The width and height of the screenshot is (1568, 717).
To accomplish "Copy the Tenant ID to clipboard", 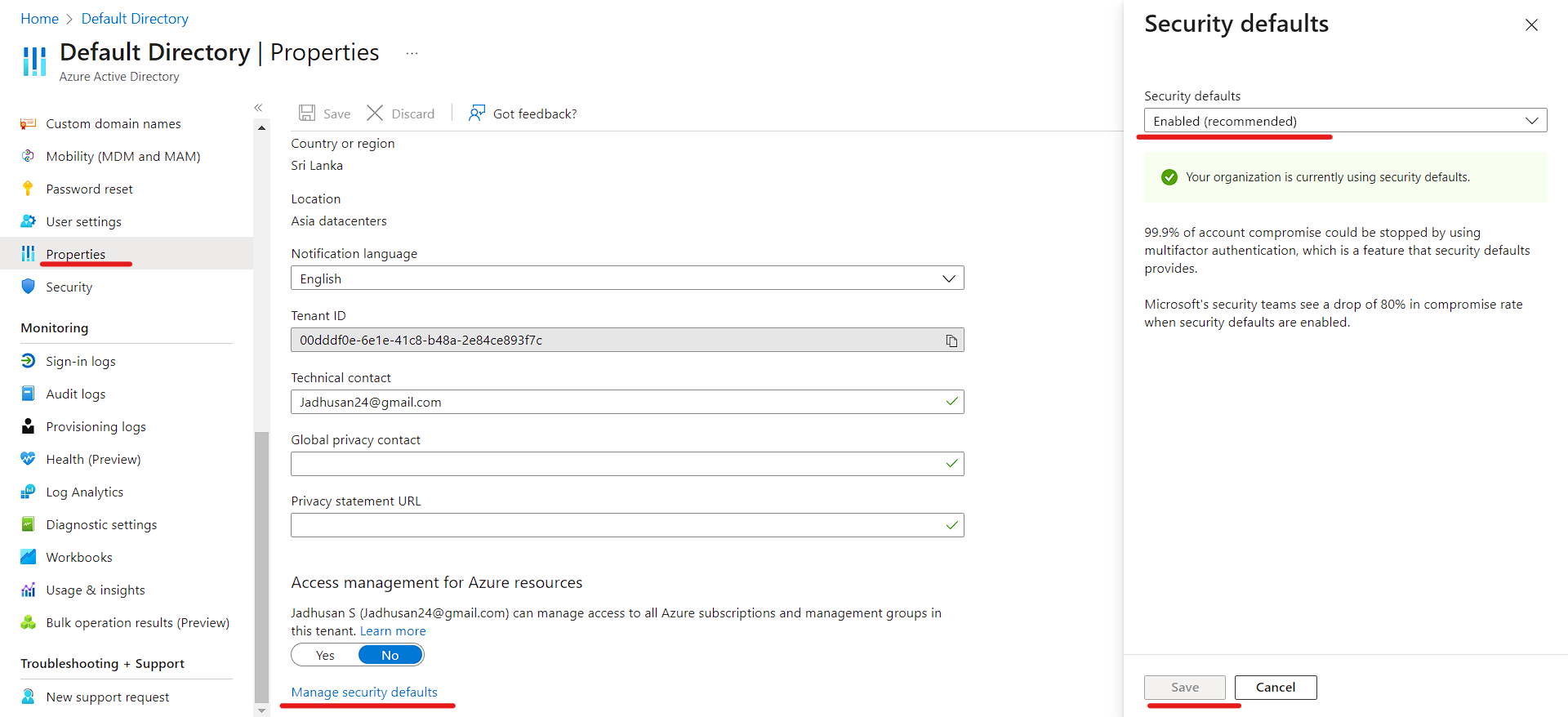I will point(951,341).
